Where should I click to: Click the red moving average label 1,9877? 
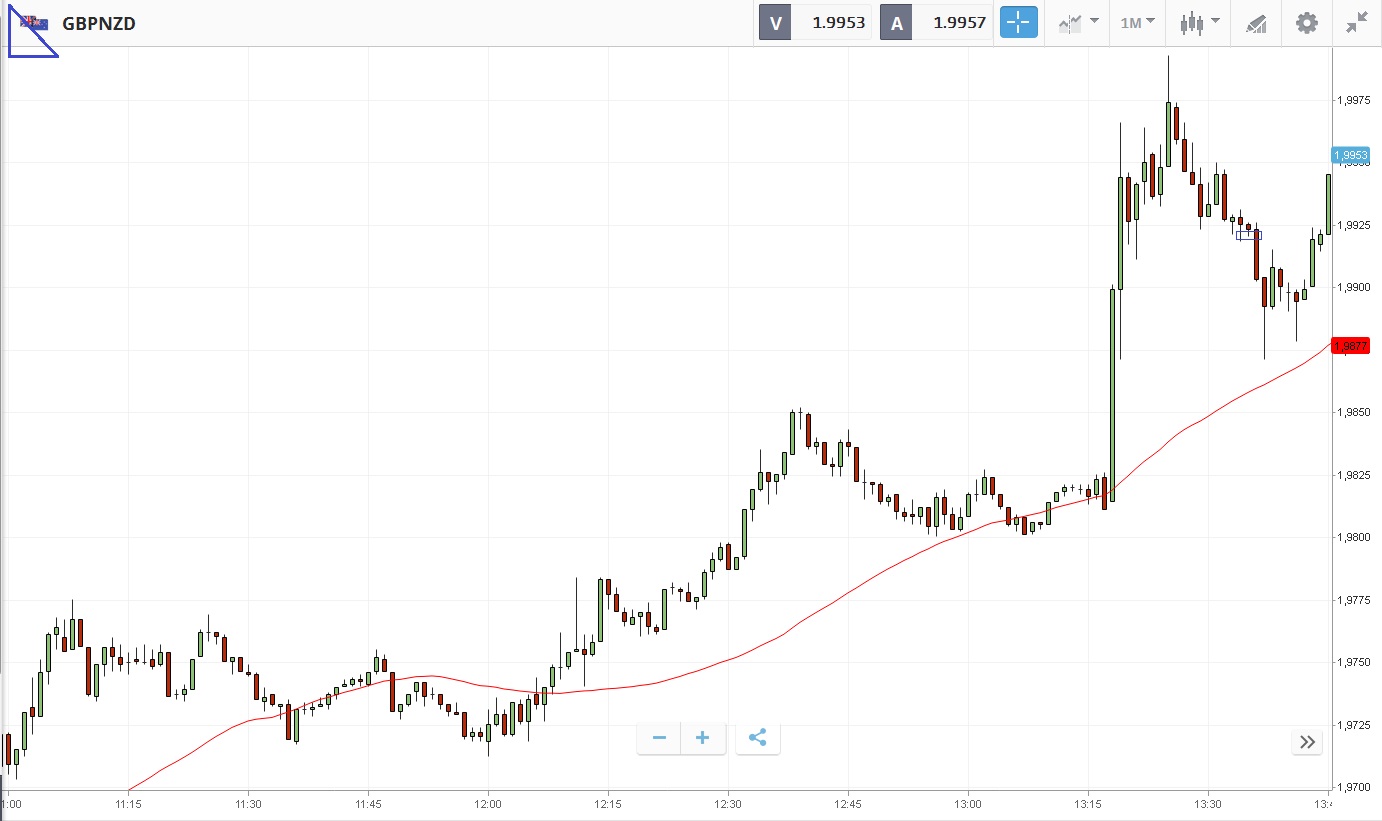coord(1349,346)
